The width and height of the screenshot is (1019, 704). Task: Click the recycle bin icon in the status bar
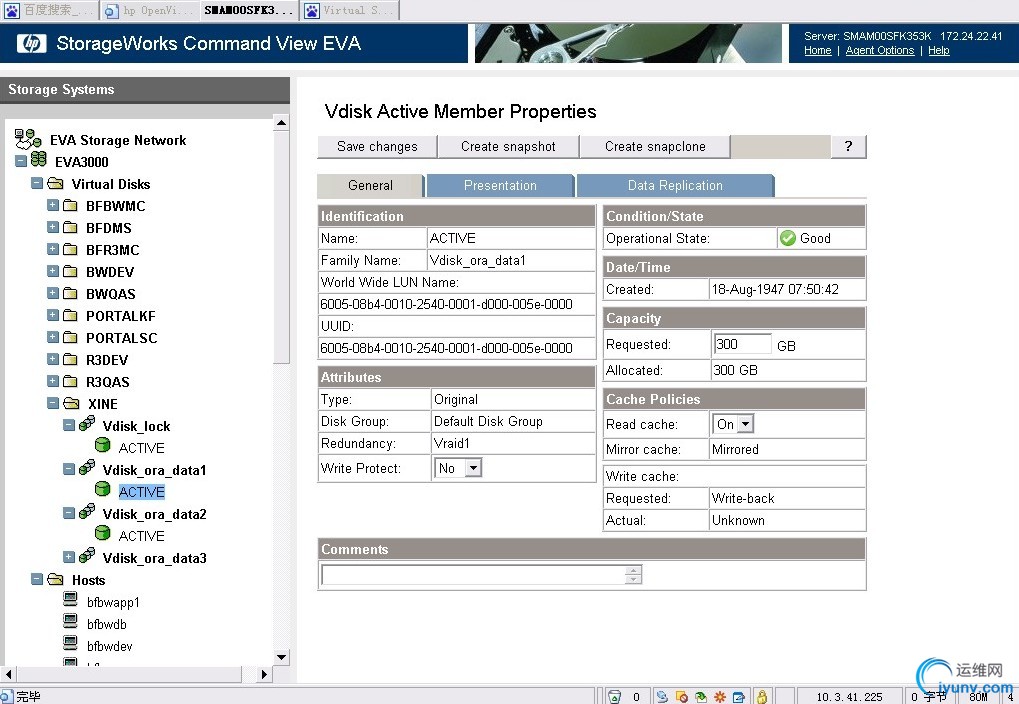coord(614,697)
